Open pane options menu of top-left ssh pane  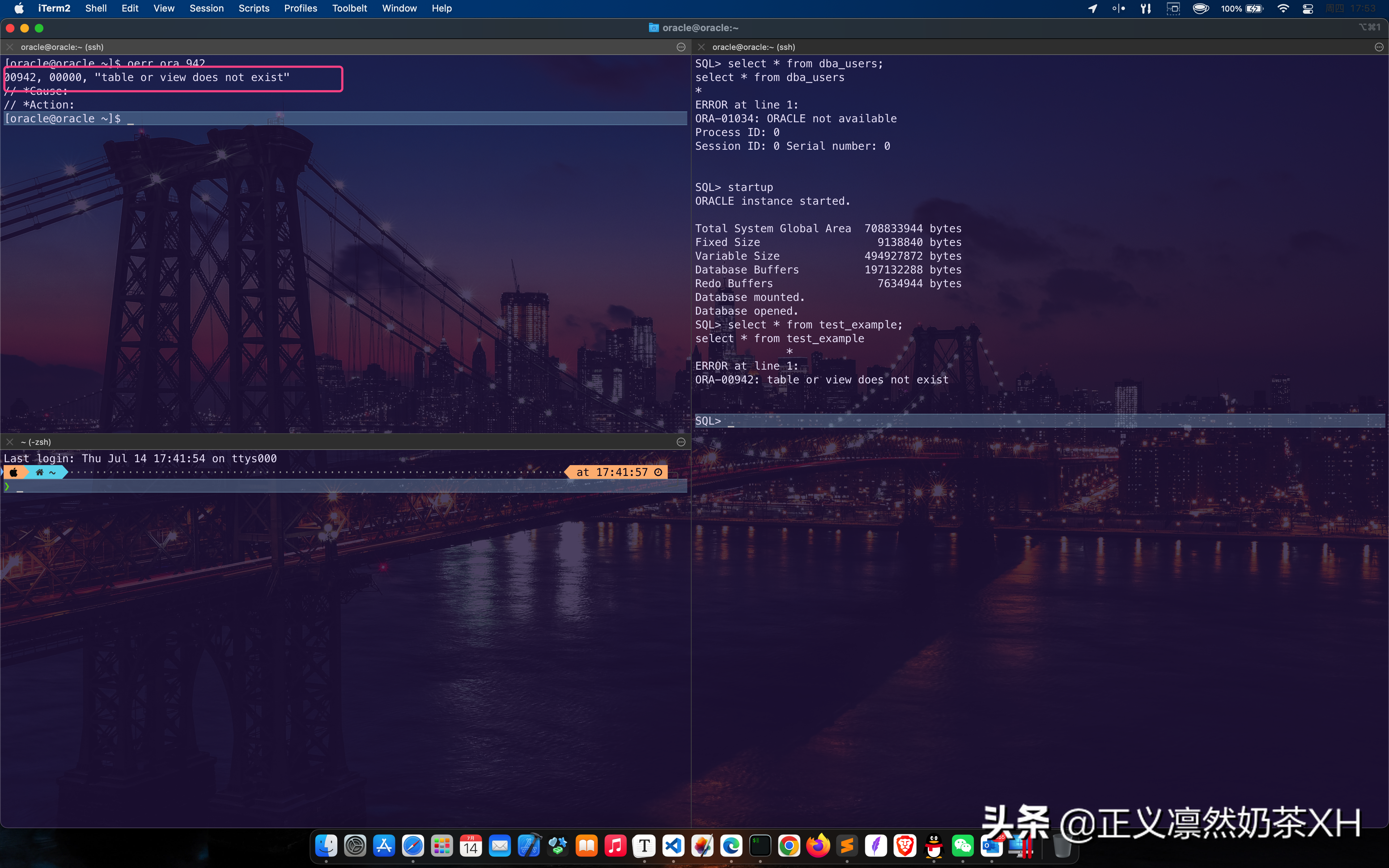pos(681,47)
